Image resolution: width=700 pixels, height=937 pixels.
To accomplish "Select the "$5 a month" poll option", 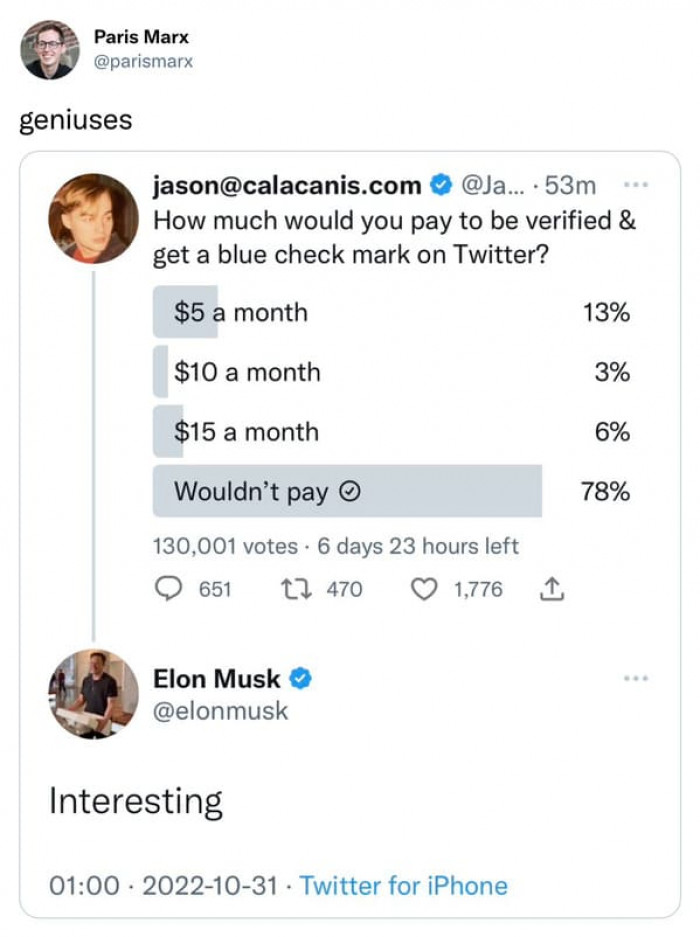I will 240,313.
